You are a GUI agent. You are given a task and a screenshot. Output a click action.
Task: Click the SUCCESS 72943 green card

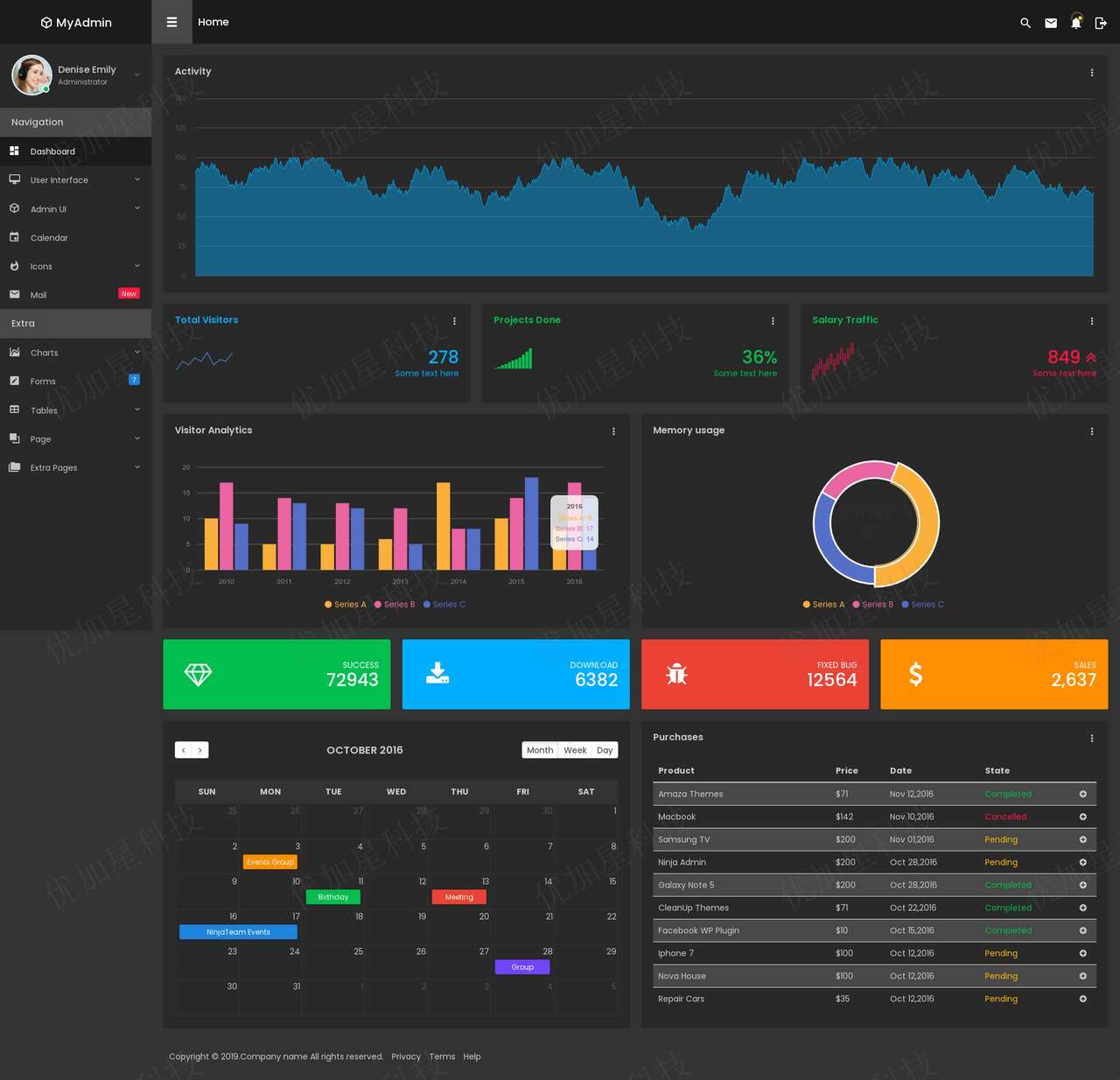pos(276,674)
